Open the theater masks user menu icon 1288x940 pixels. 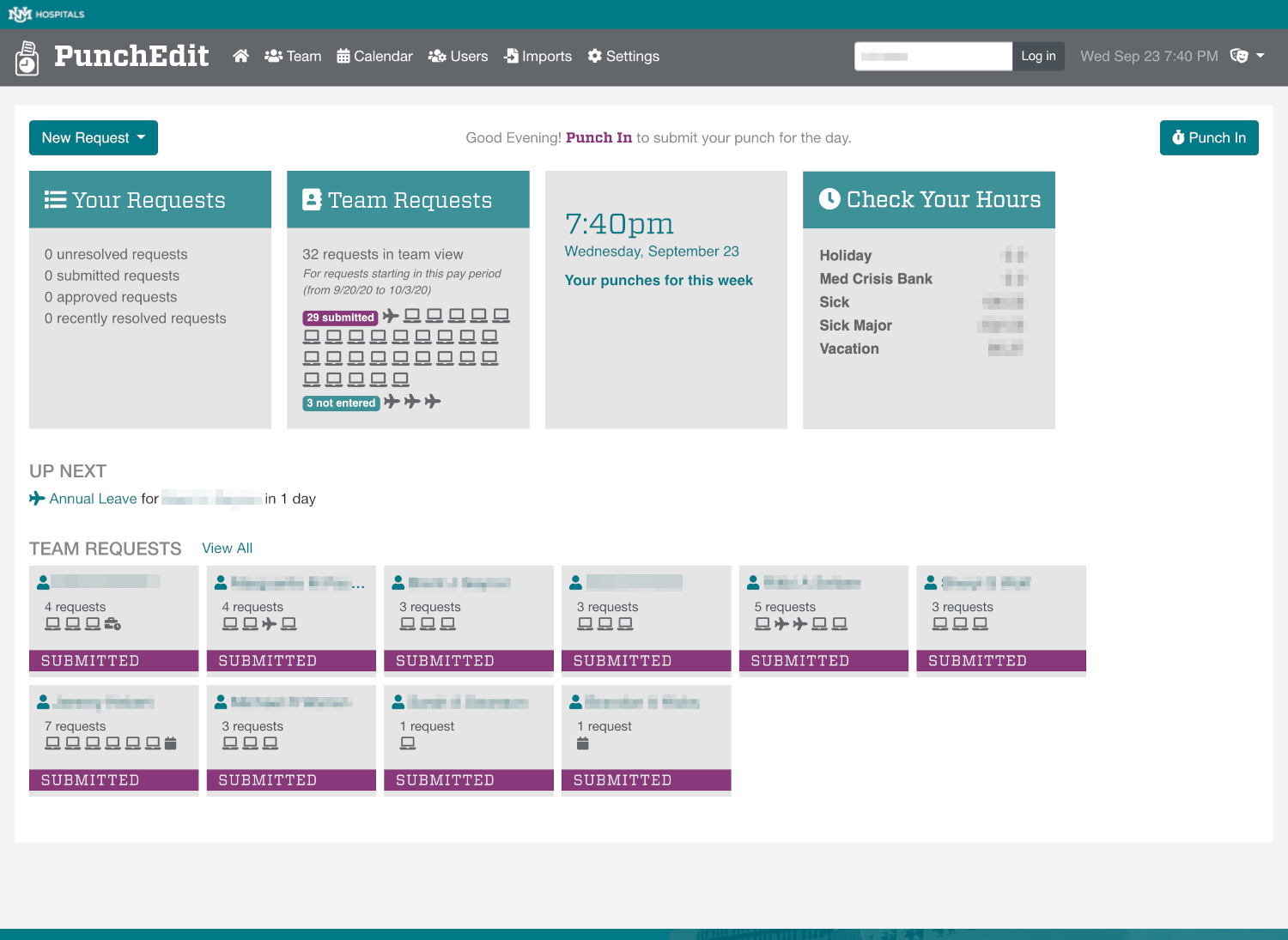click(x=1239, y=56)
